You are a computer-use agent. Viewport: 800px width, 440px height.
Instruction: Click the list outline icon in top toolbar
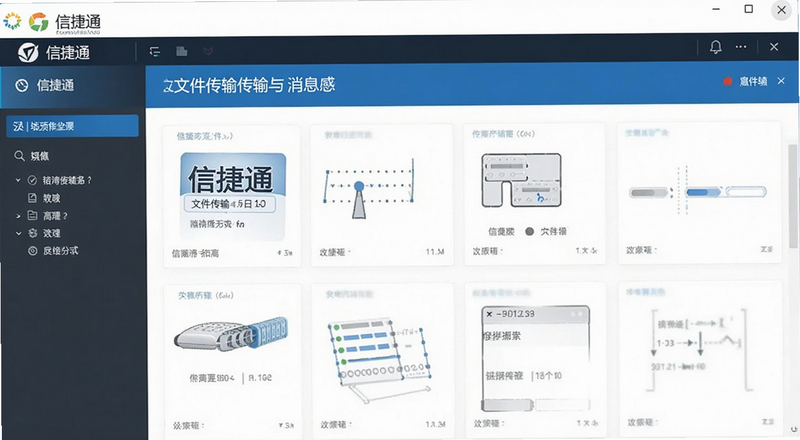[x=155, y=52]
